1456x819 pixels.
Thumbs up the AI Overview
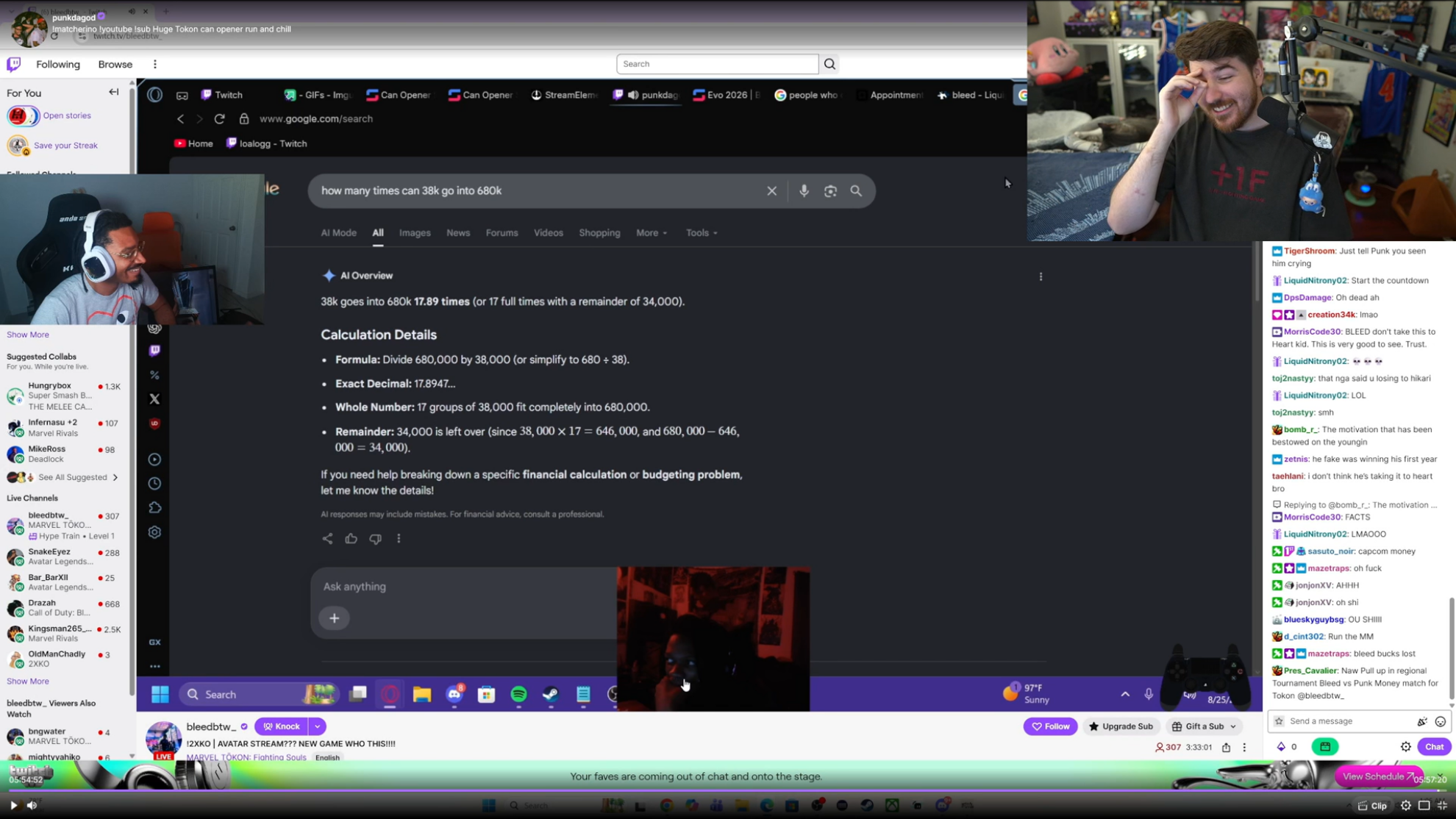coord(351,539)
